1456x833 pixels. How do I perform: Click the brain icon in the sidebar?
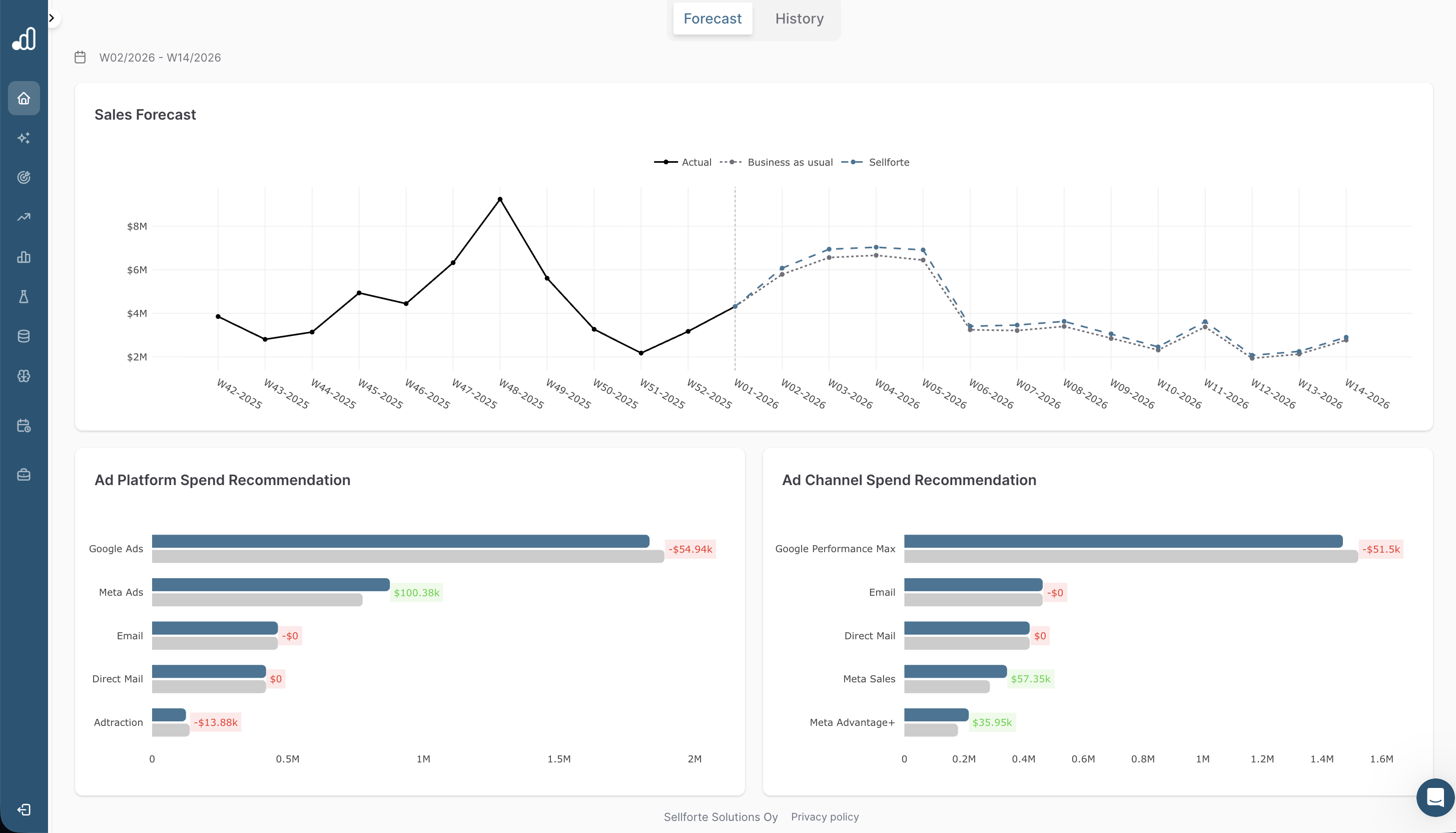point(24,376)
